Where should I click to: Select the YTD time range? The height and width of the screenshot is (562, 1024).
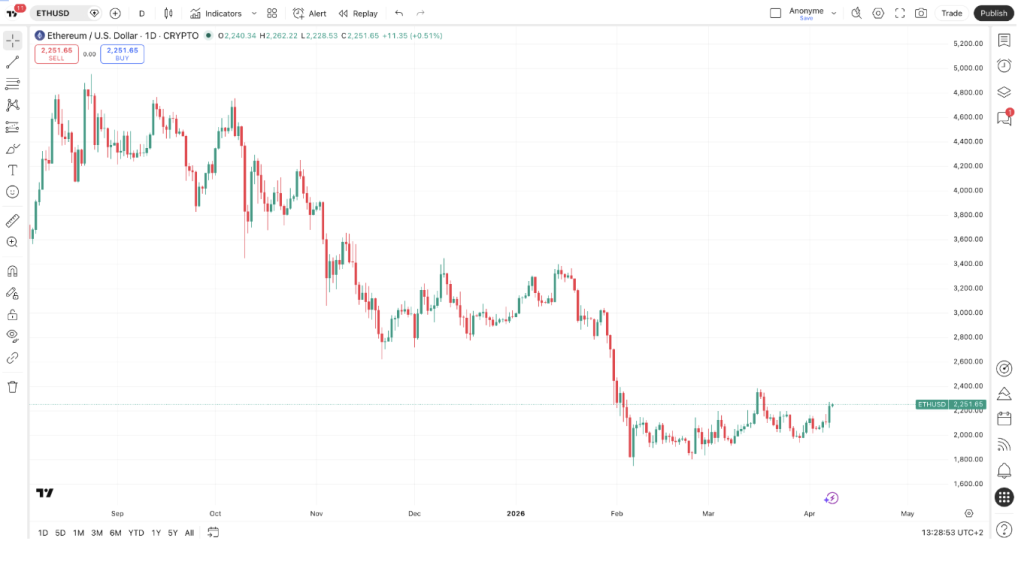click(x=136, y=533)
